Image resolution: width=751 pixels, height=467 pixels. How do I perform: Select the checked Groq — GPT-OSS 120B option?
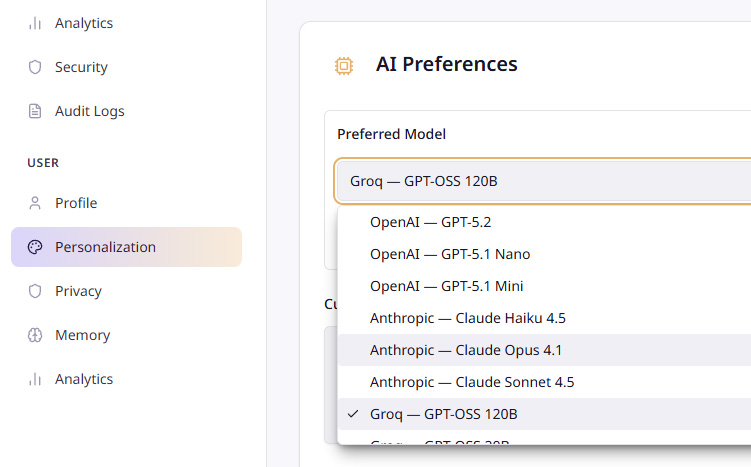tap(443, 414)
